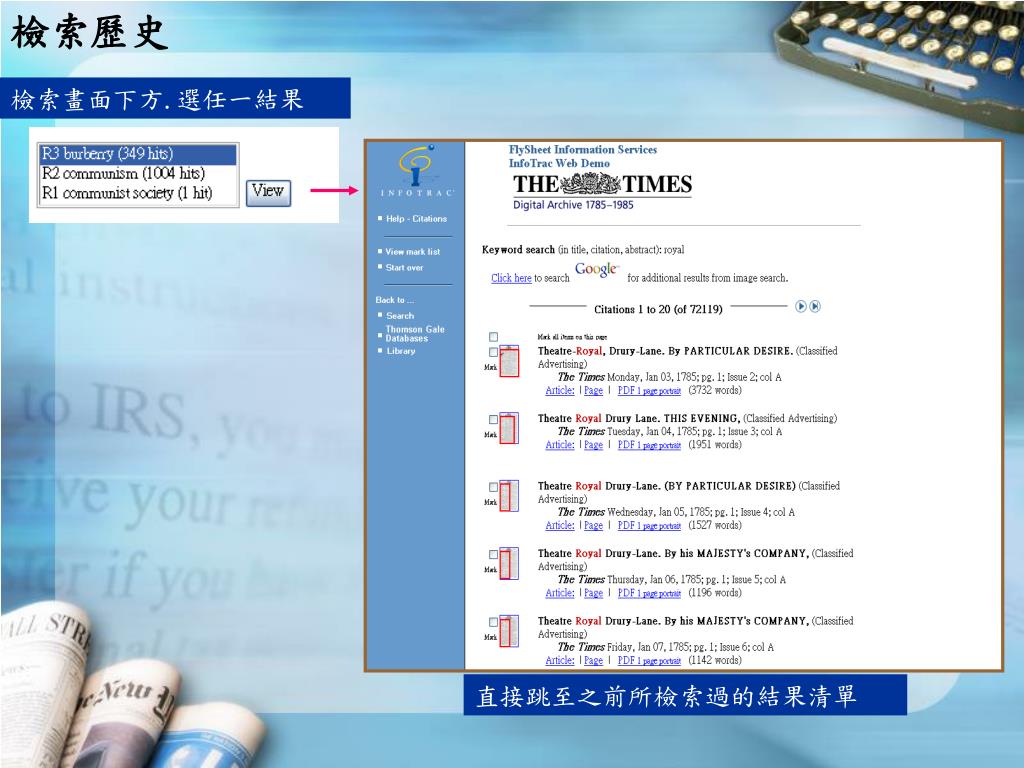Mark the Jan 05, 1785 article checkbox
The image size is (1024, 768).
pos(494,487)
